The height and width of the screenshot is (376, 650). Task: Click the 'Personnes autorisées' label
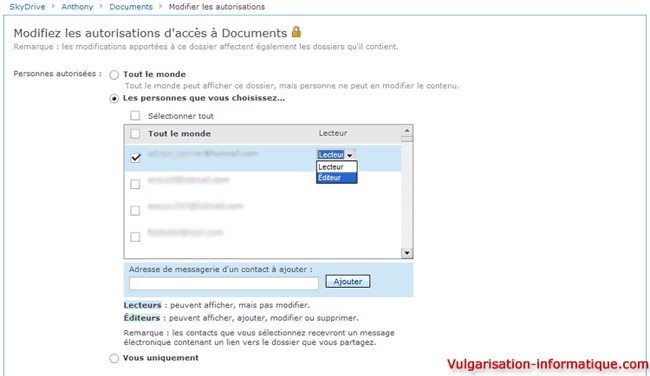(58, 74)
